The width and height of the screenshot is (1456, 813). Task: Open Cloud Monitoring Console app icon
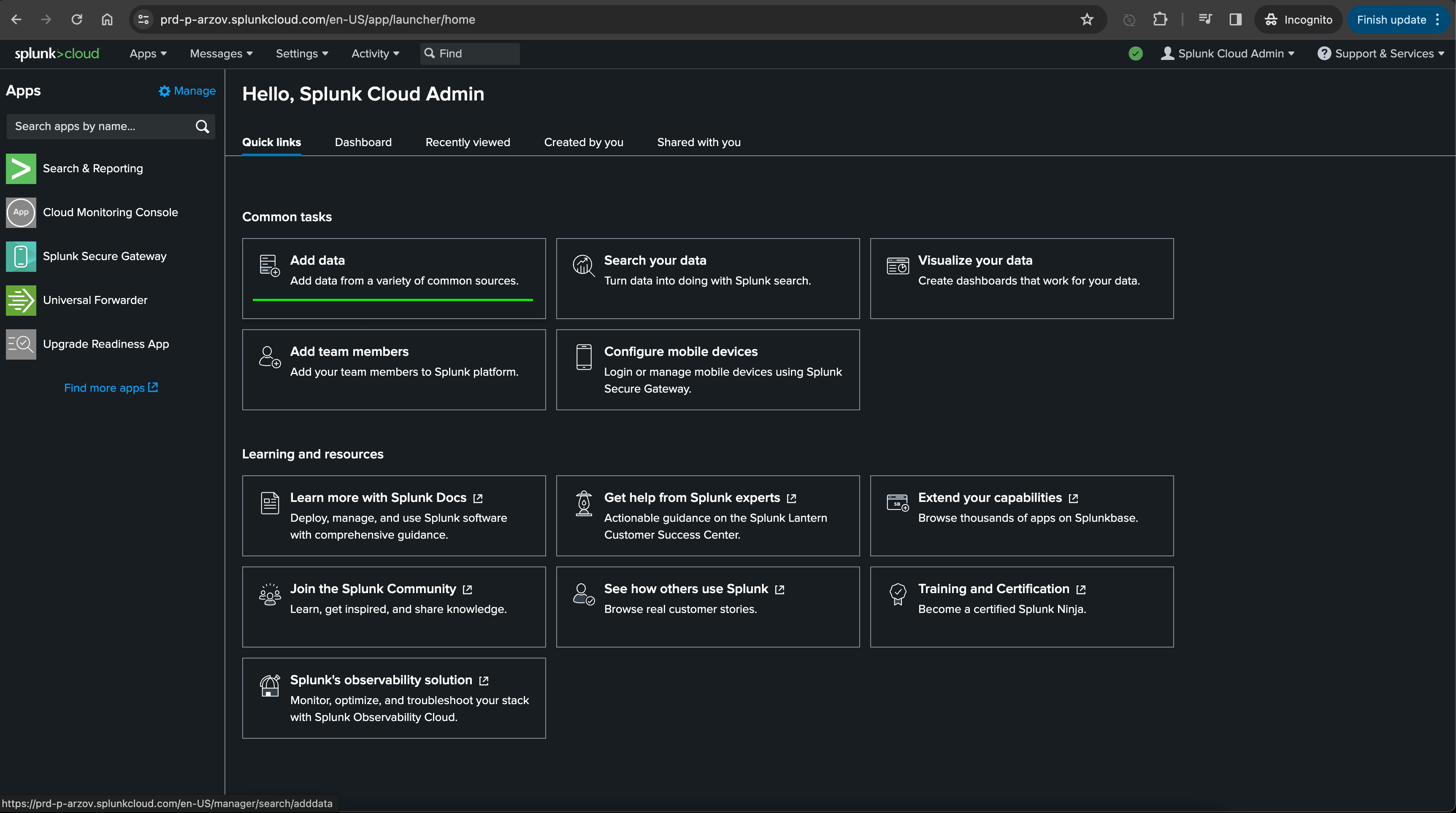point(21,213)
